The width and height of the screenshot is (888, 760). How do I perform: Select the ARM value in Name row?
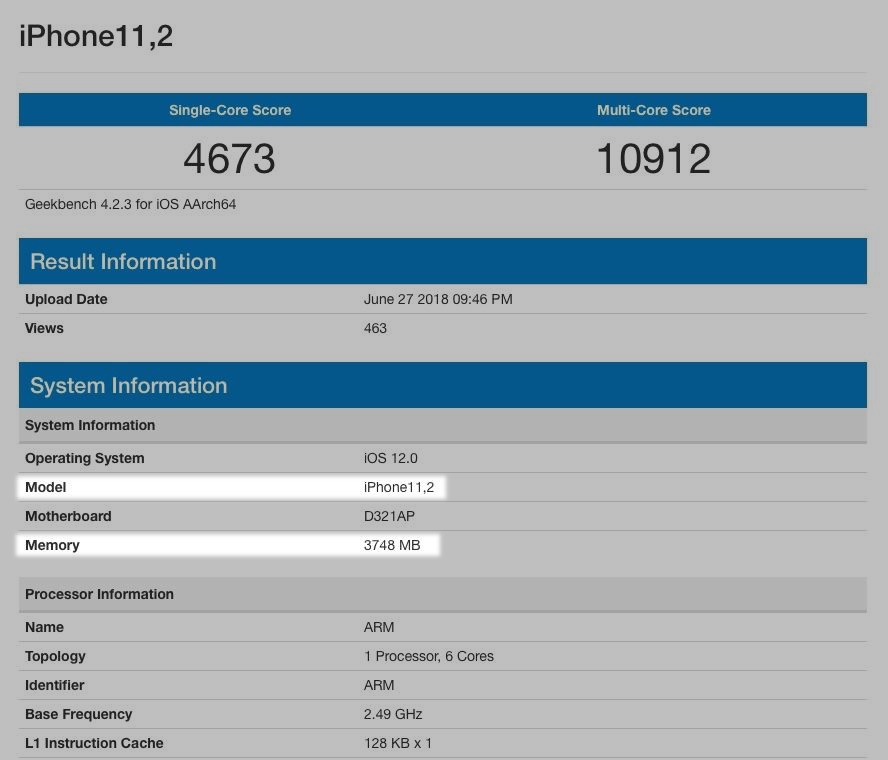click(379, 627)
